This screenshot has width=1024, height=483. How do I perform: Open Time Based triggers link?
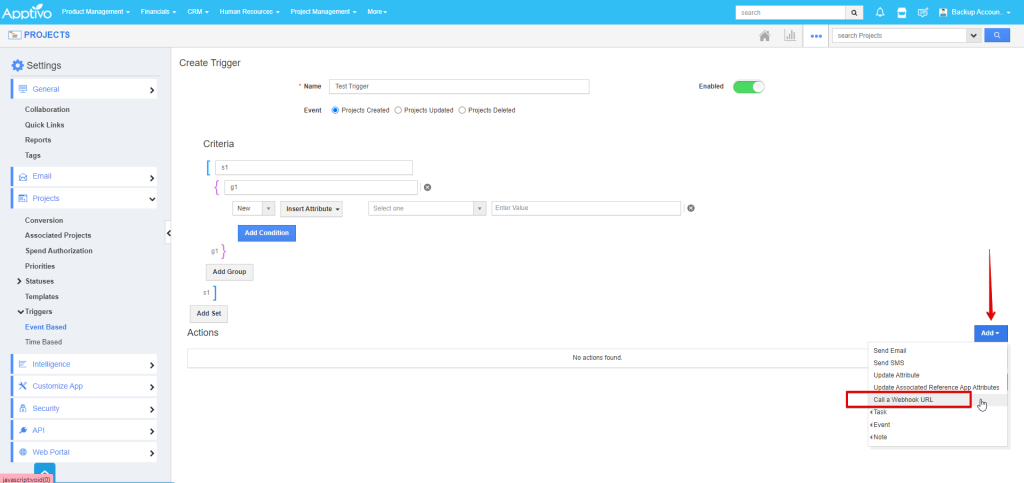click(x=43, y=342)
